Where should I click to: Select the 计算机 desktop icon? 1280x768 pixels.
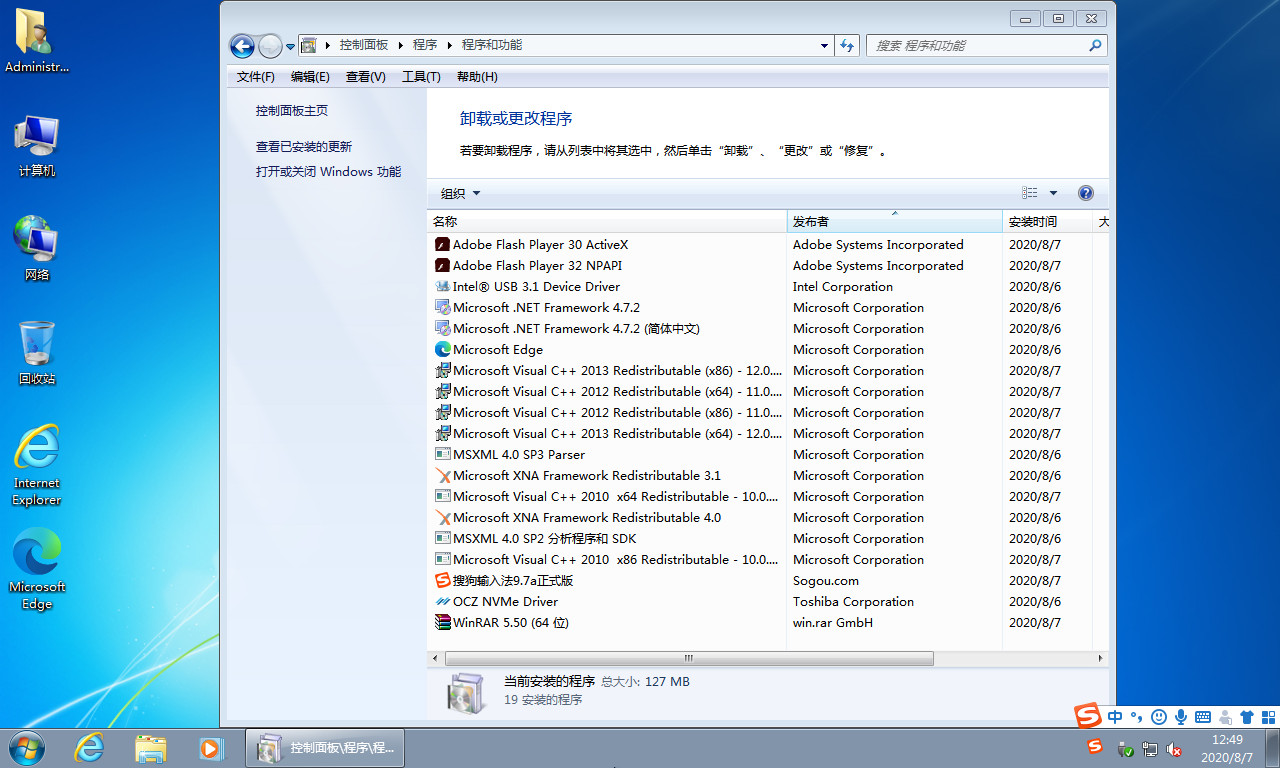click(37, 145)
